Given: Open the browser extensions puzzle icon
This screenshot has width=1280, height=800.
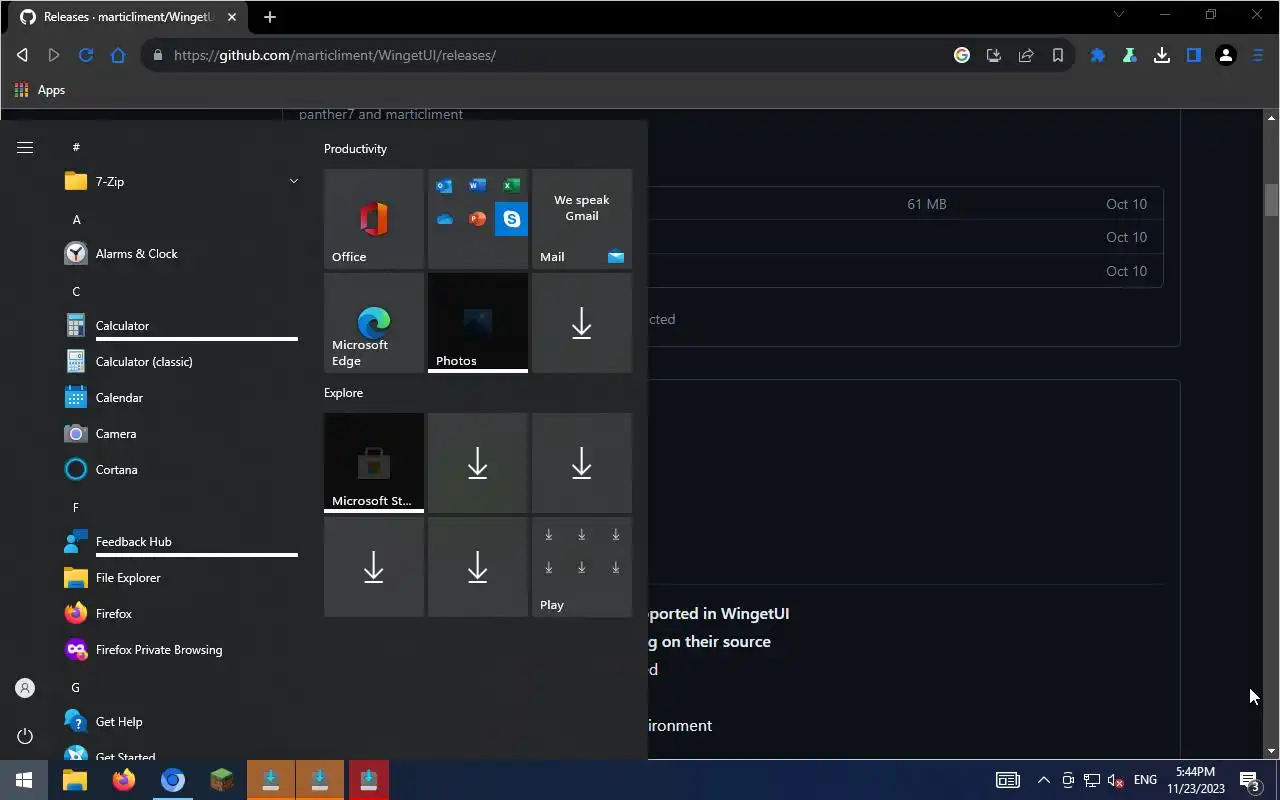Looking at the screenshot, I should 1098,55.
